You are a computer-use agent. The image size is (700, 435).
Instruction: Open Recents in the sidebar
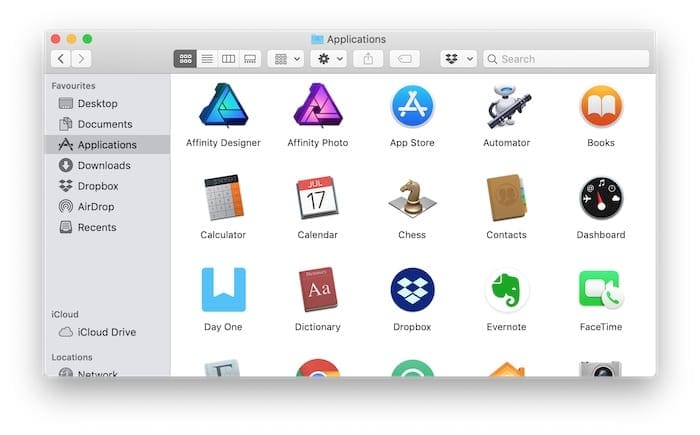point(107,227)
